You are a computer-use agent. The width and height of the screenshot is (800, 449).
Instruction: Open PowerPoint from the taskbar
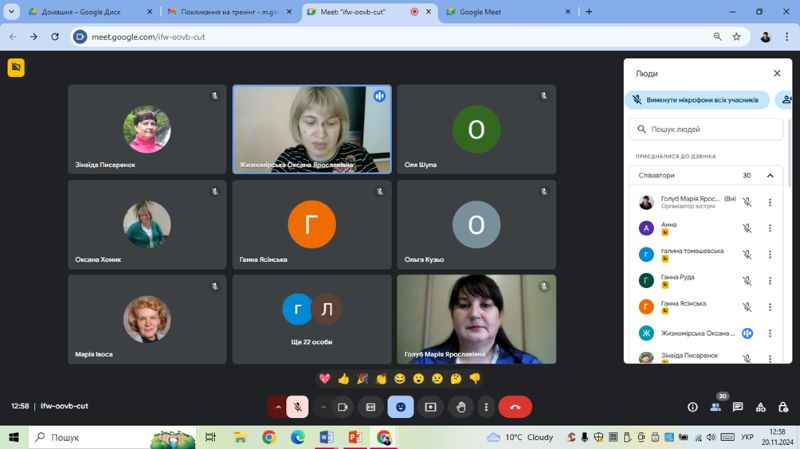pos(355,437)
